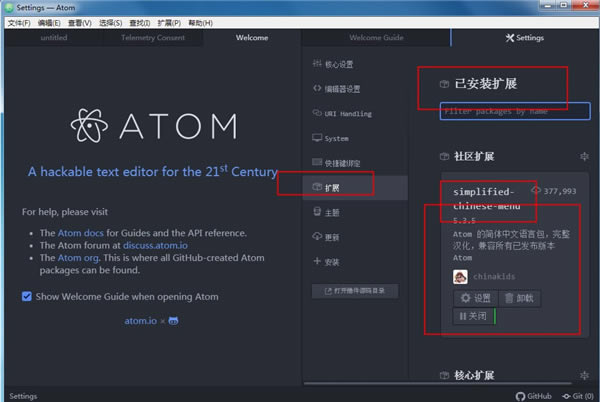Switch to the untitled tab

(x=54, y=37)
